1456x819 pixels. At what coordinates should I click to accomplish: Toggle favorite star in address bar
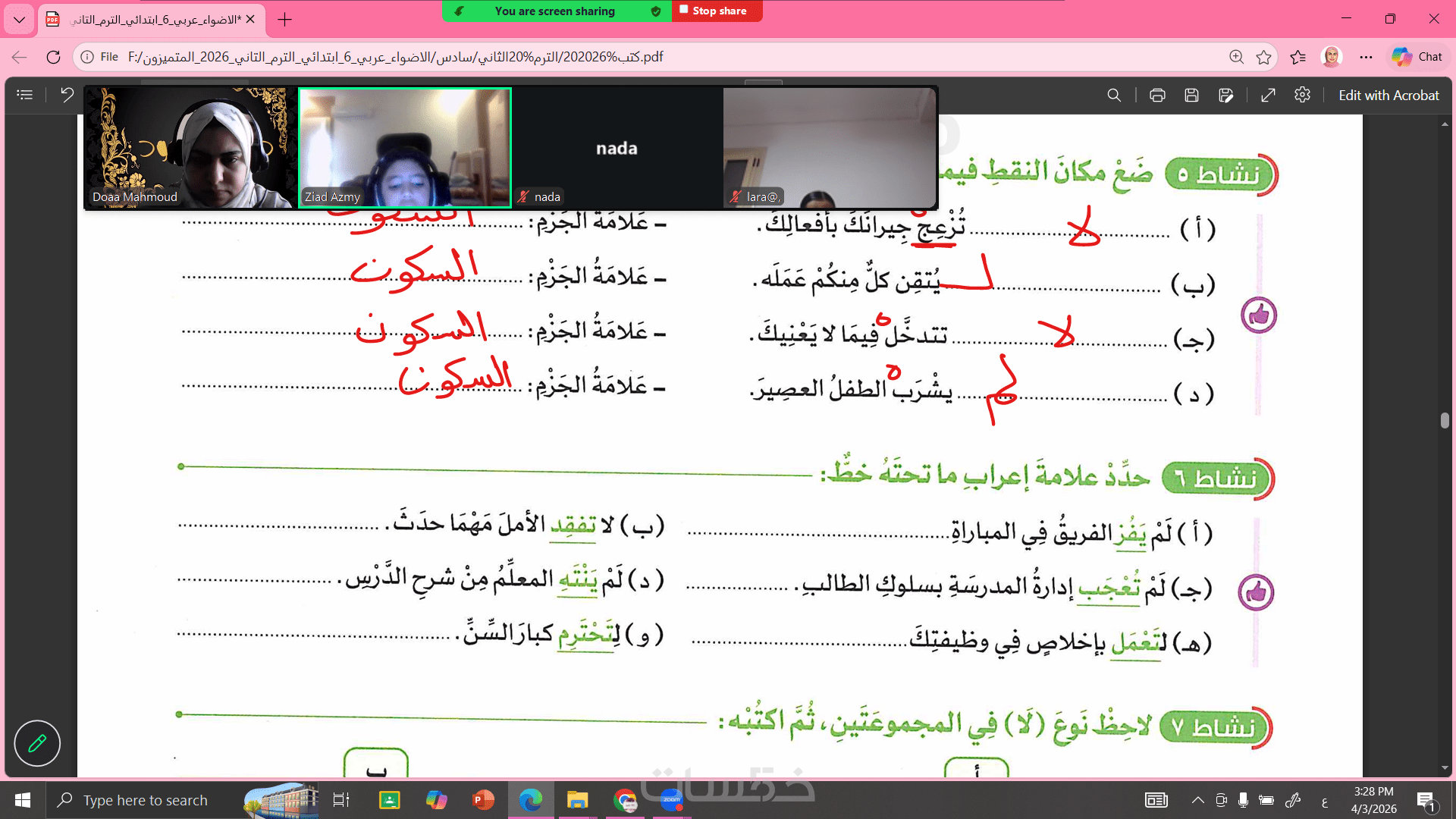pyautogui.click(x=1263, y=57)
